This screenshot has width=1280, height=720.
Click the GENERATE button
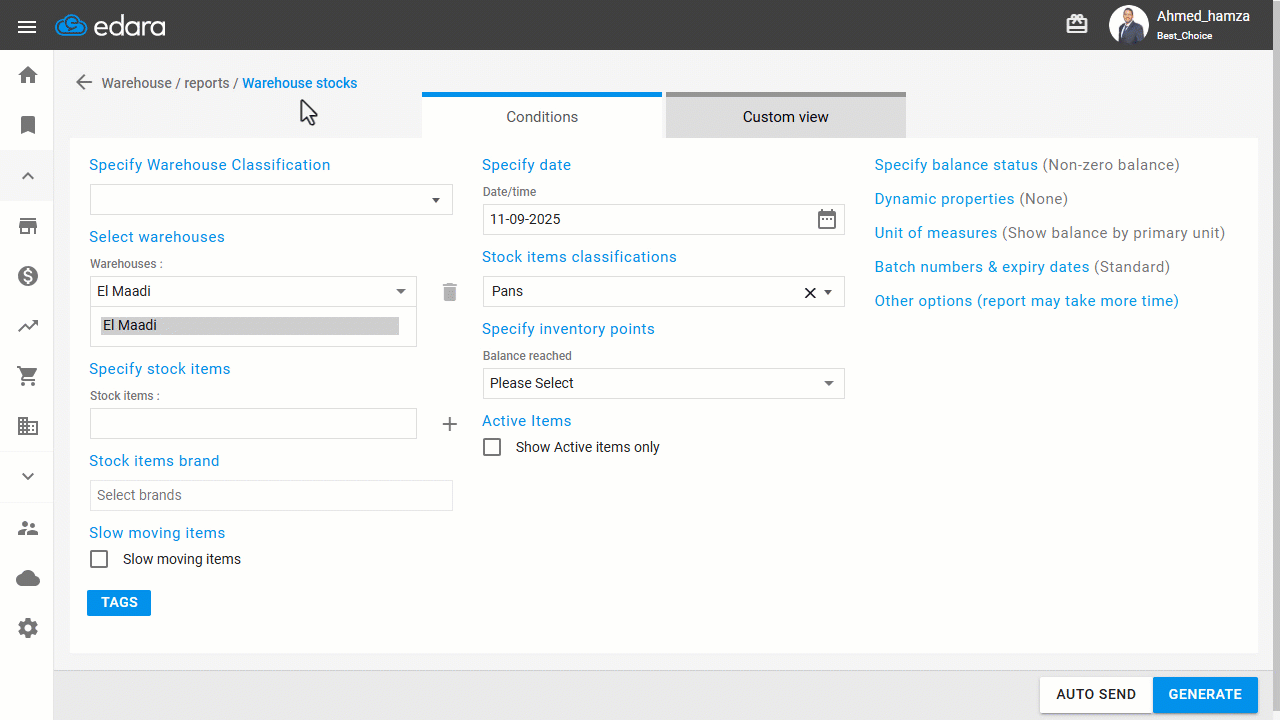(x=1205, y=694)
